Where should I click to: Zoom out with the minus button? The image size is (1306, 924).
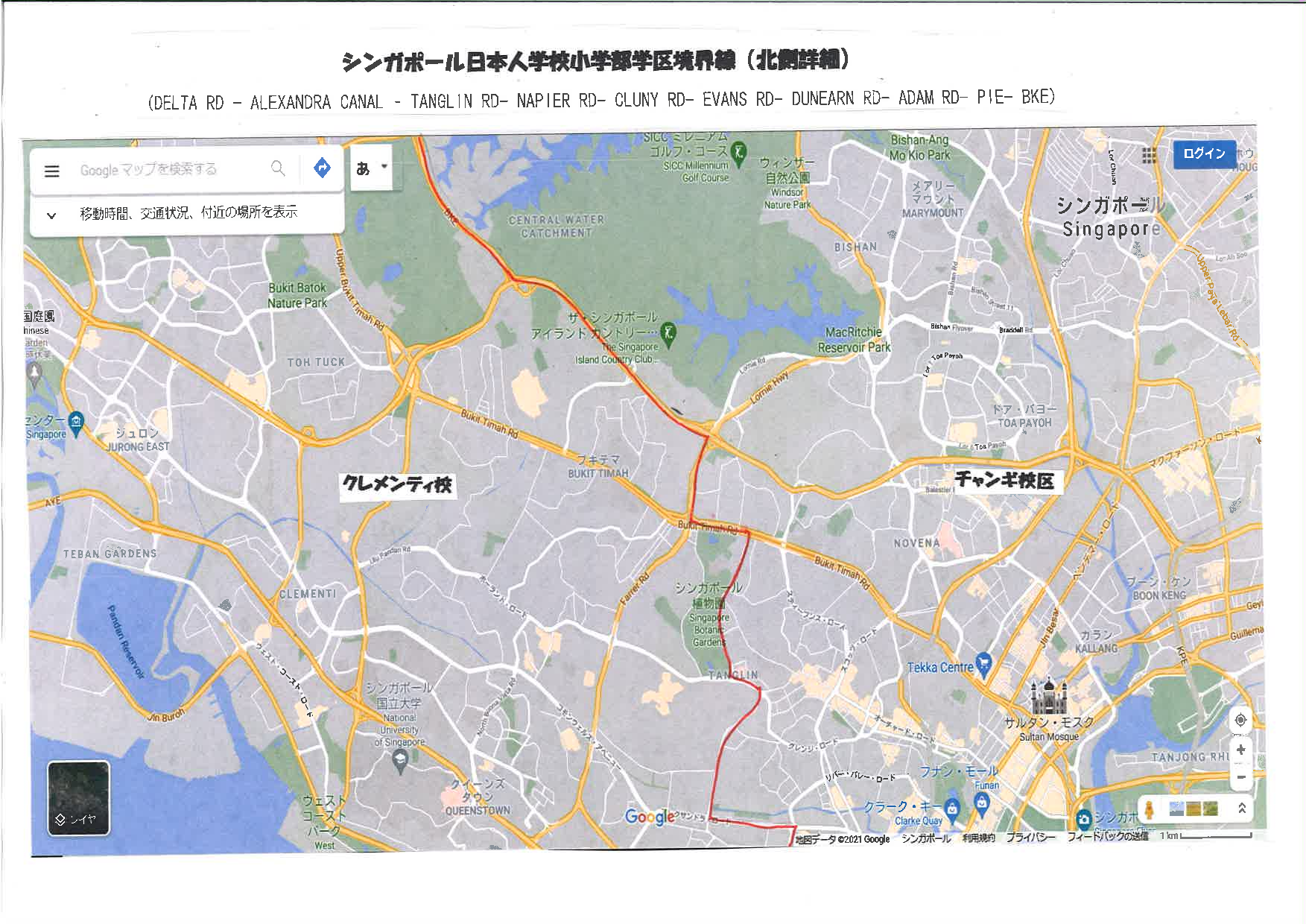(1240, 776)
